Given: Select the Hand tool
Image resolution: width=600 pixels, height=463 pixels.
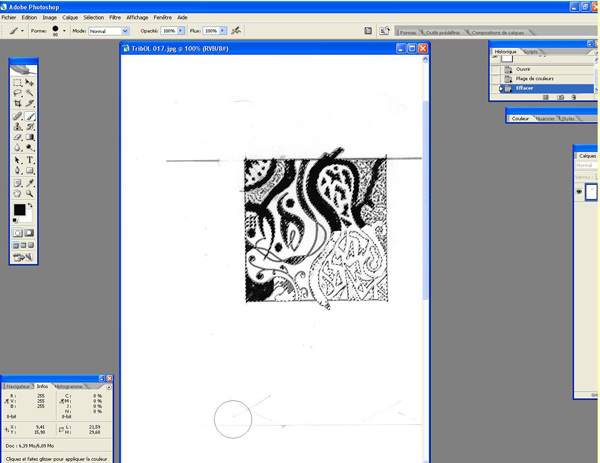Looking at the screenshot, I should pos(18,193).
